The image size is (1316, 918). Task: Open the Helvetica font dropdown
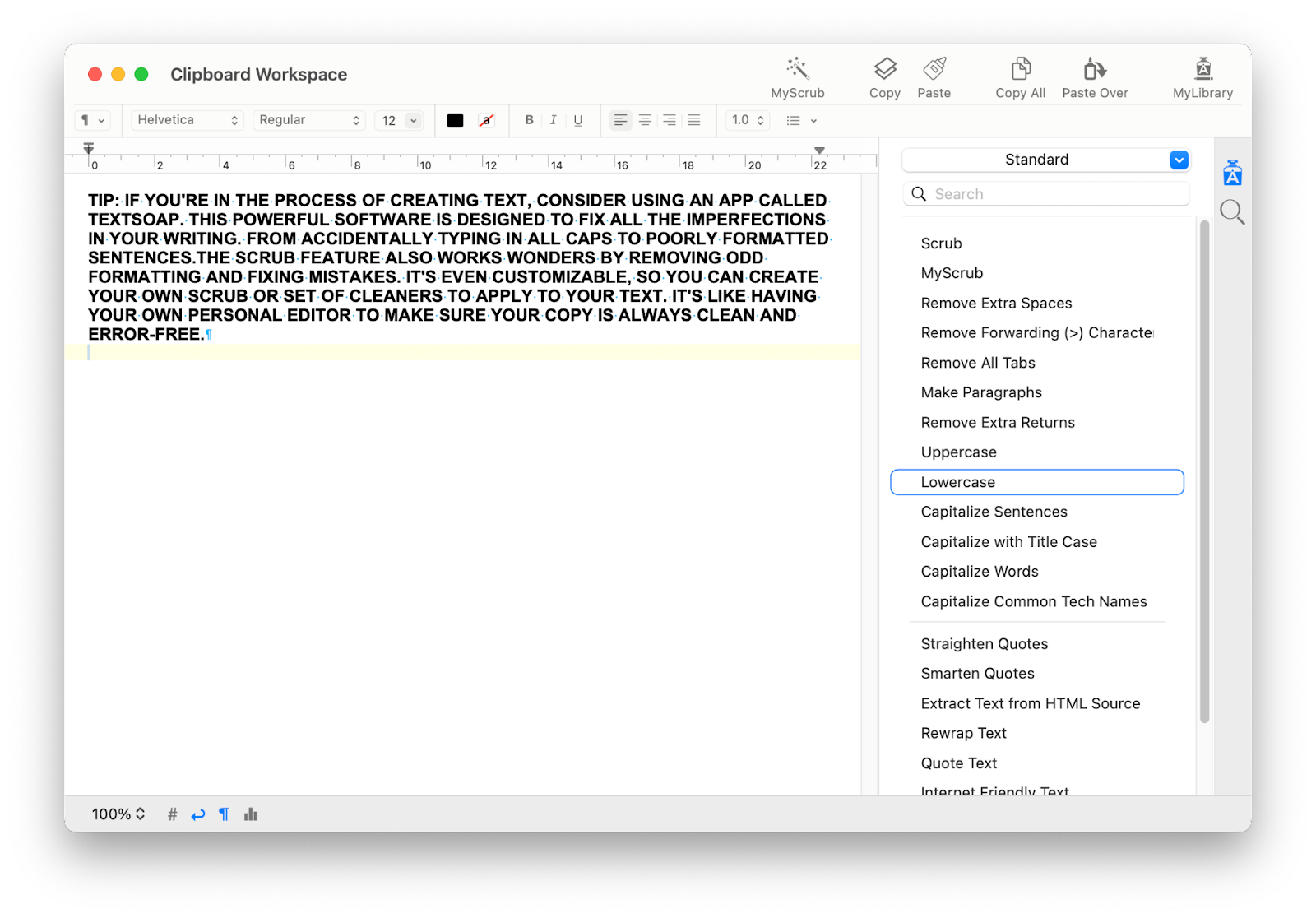click(x=187, y=120)
